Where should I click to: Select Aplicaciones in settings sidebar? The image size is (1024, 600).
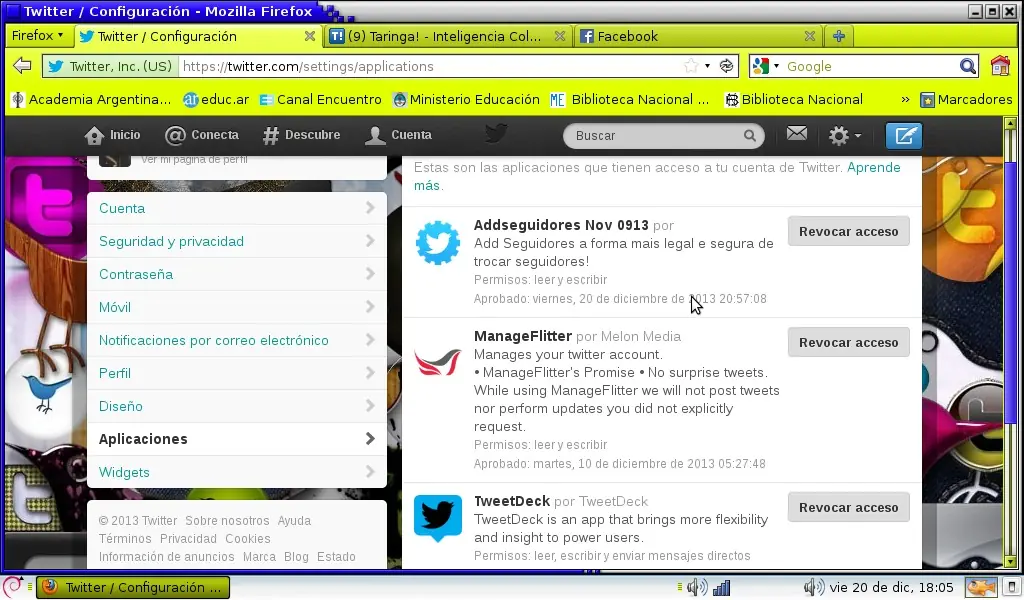pos(237,439)
